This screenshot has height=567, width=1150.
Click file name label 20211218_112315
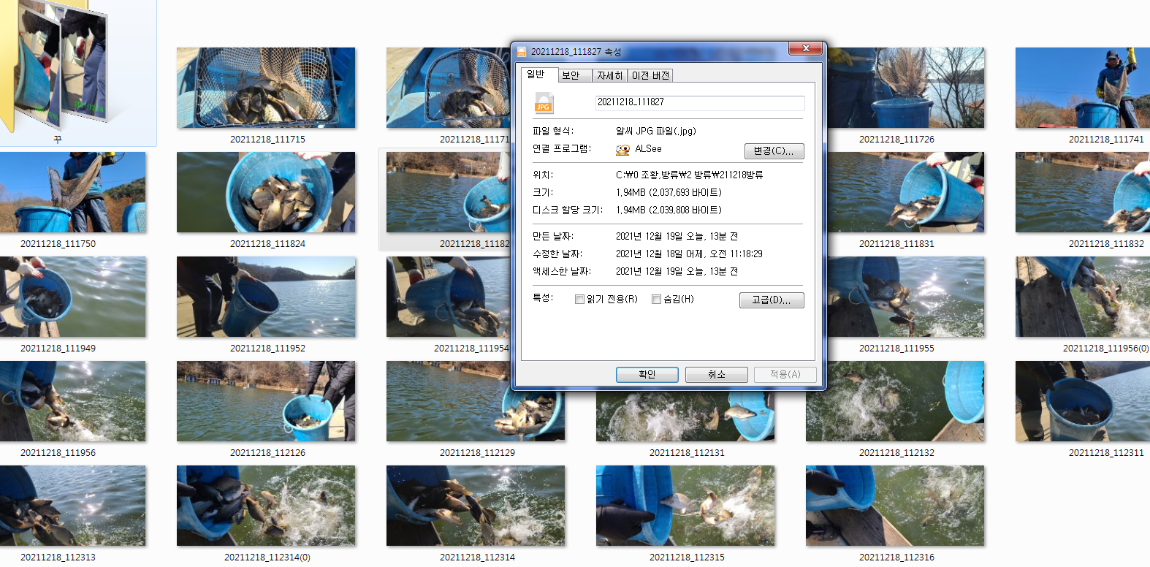(x=686, y=557)
